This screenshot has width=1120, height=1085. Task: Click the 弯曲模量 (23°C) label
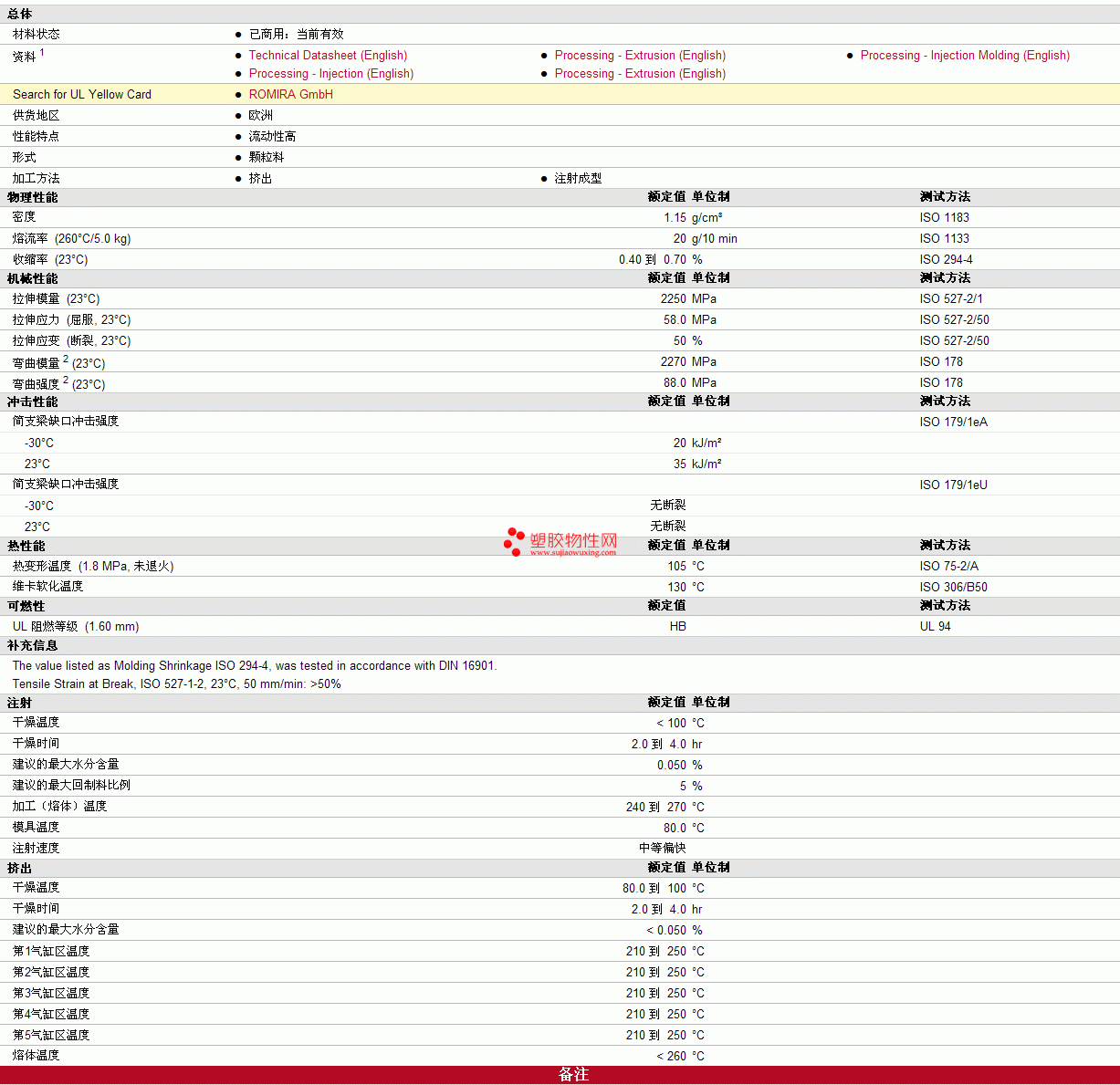pyautogui.click(x=59, y=363)
